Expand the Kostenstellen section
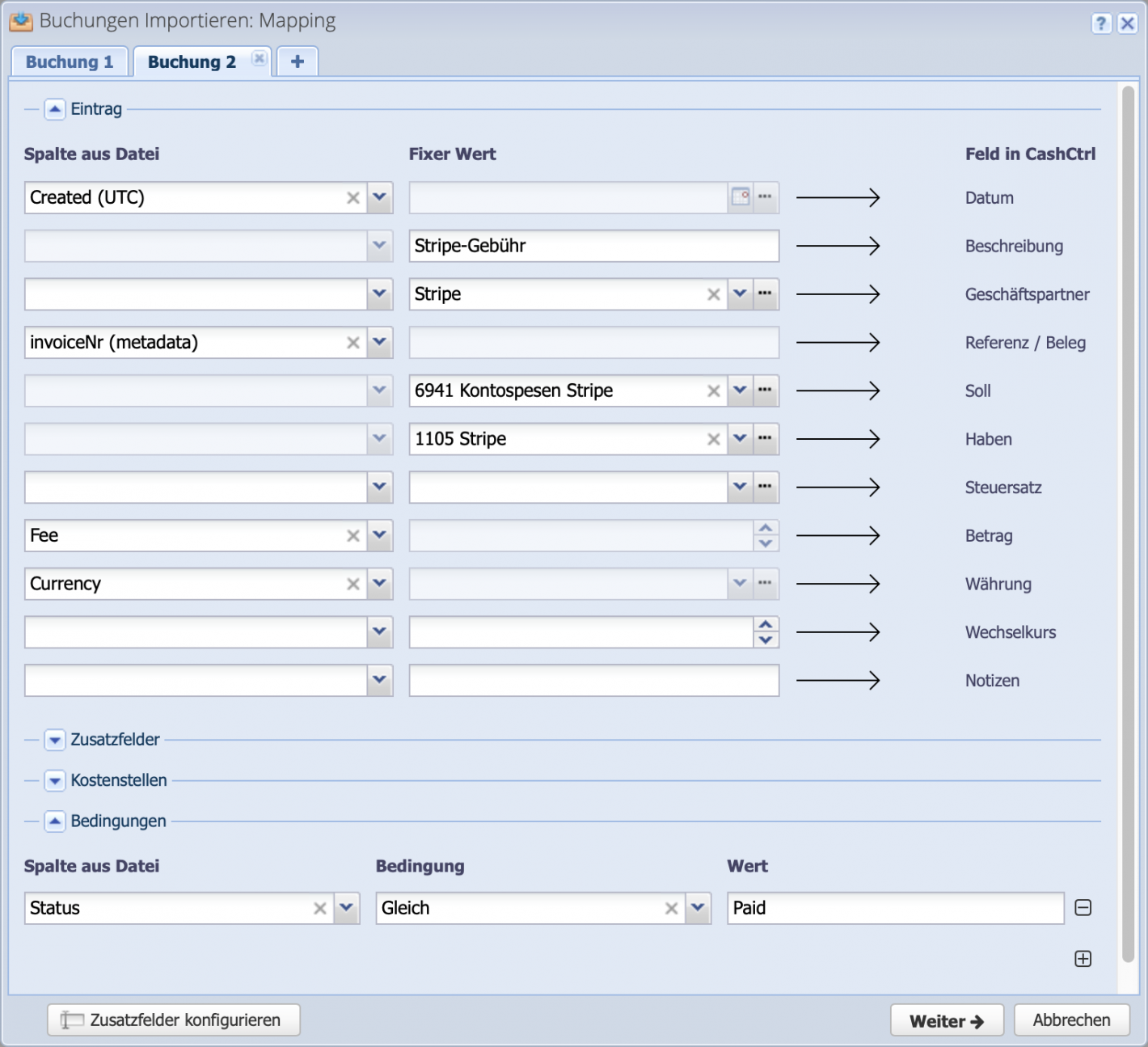The image size is (1148, 1047). point(54,780)
